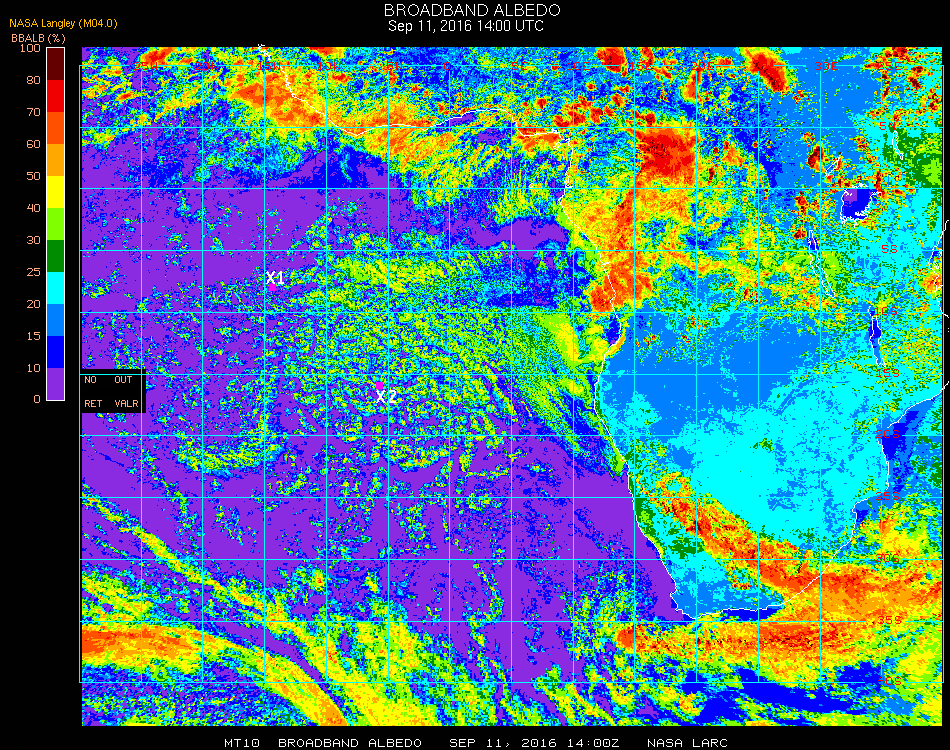Screen dimensions: 950x750
Task: Click the 20E longitude label
Action: coord(703,66)
